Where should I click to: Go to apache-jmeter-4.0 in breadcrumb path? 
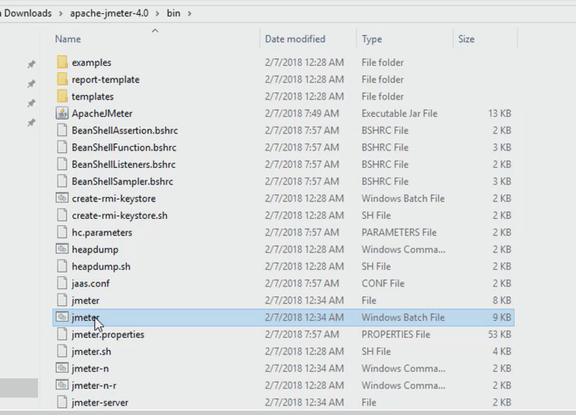[109, 13]
